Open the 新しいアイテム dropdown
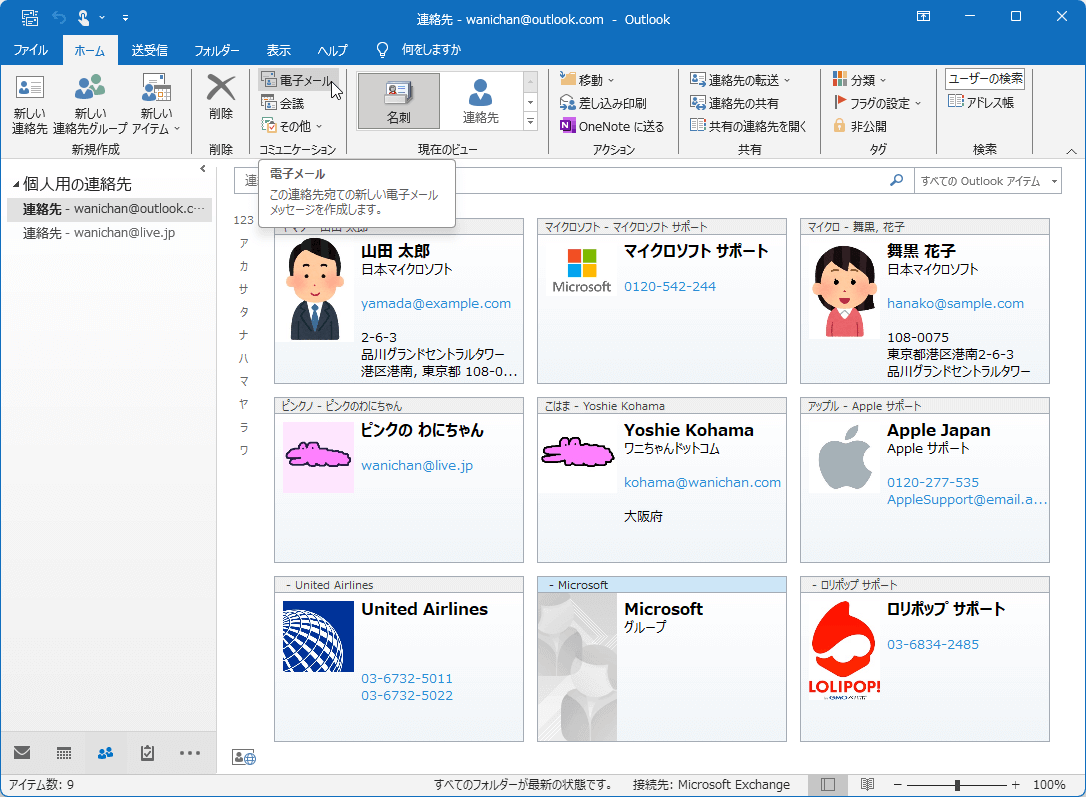 click(157, 104)
